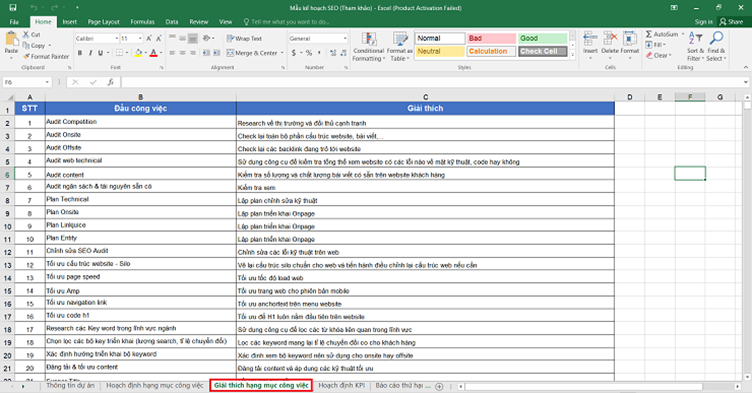Click the Align text right icon
This screenshot has height=393, width=752.
tap(193, 53)
